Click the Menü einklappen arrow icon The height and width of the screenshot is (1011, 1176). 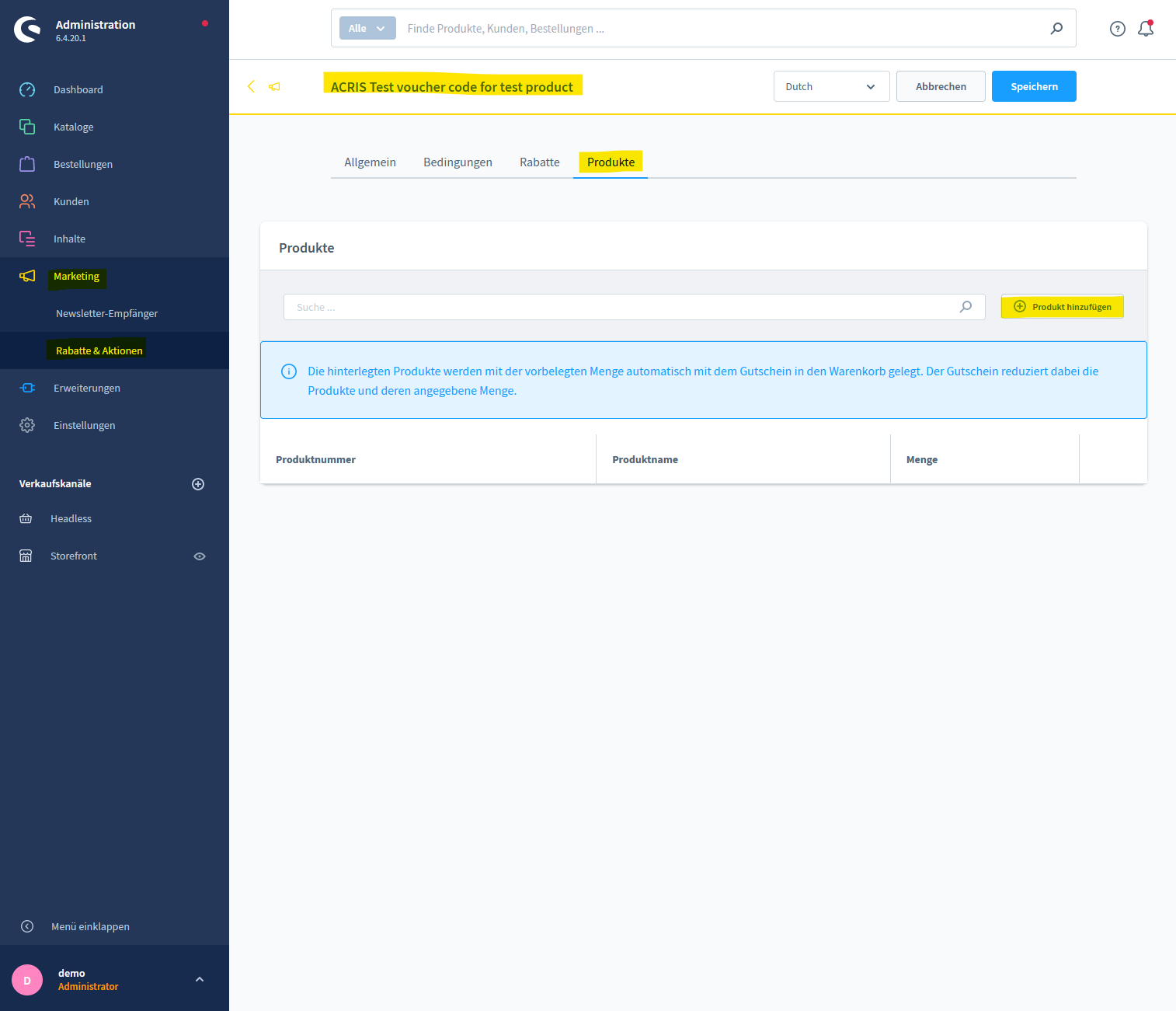pyautogui.click(x=27, y=926)
